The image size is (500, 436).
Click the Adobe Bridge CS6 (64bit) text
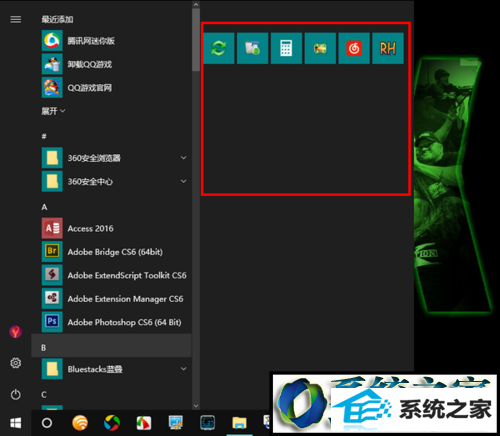[115, 252]
